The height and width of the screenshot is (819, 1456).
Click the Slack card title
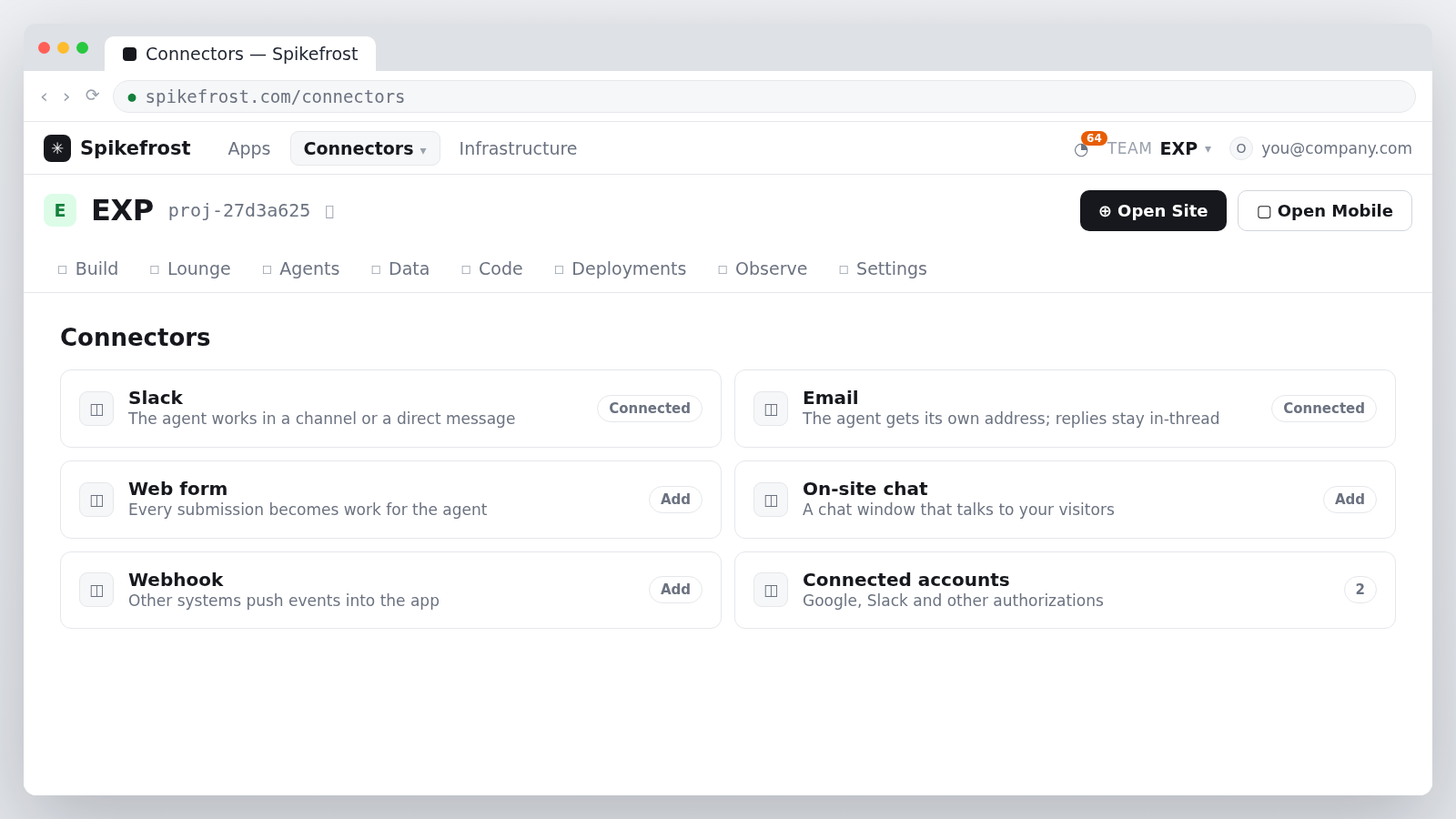click(156, 398)
